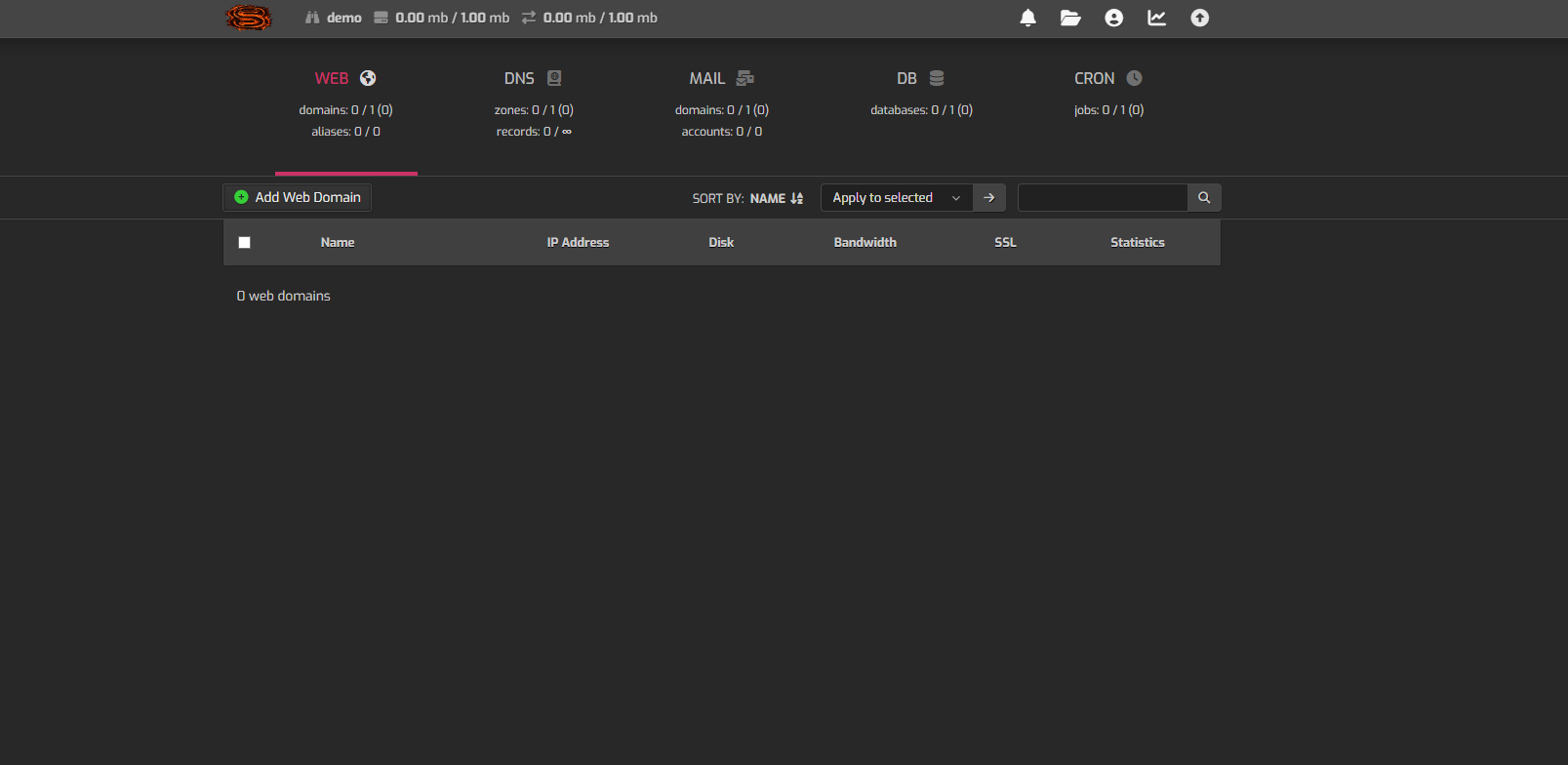Open the notifications bell
The width and height of the screenshot is (1568, 765).
[x=1027, y=18]
